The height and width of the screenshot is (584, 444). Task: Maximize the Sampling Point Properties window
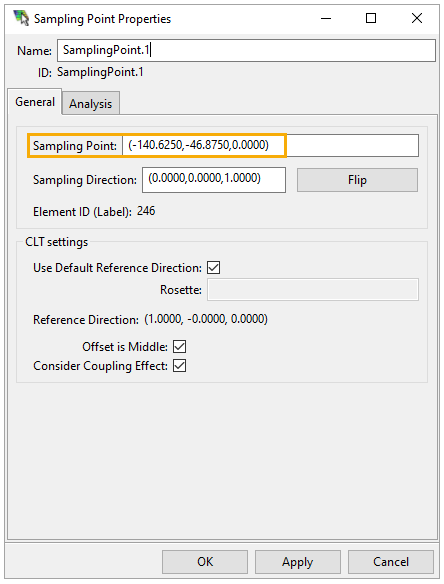371,18
